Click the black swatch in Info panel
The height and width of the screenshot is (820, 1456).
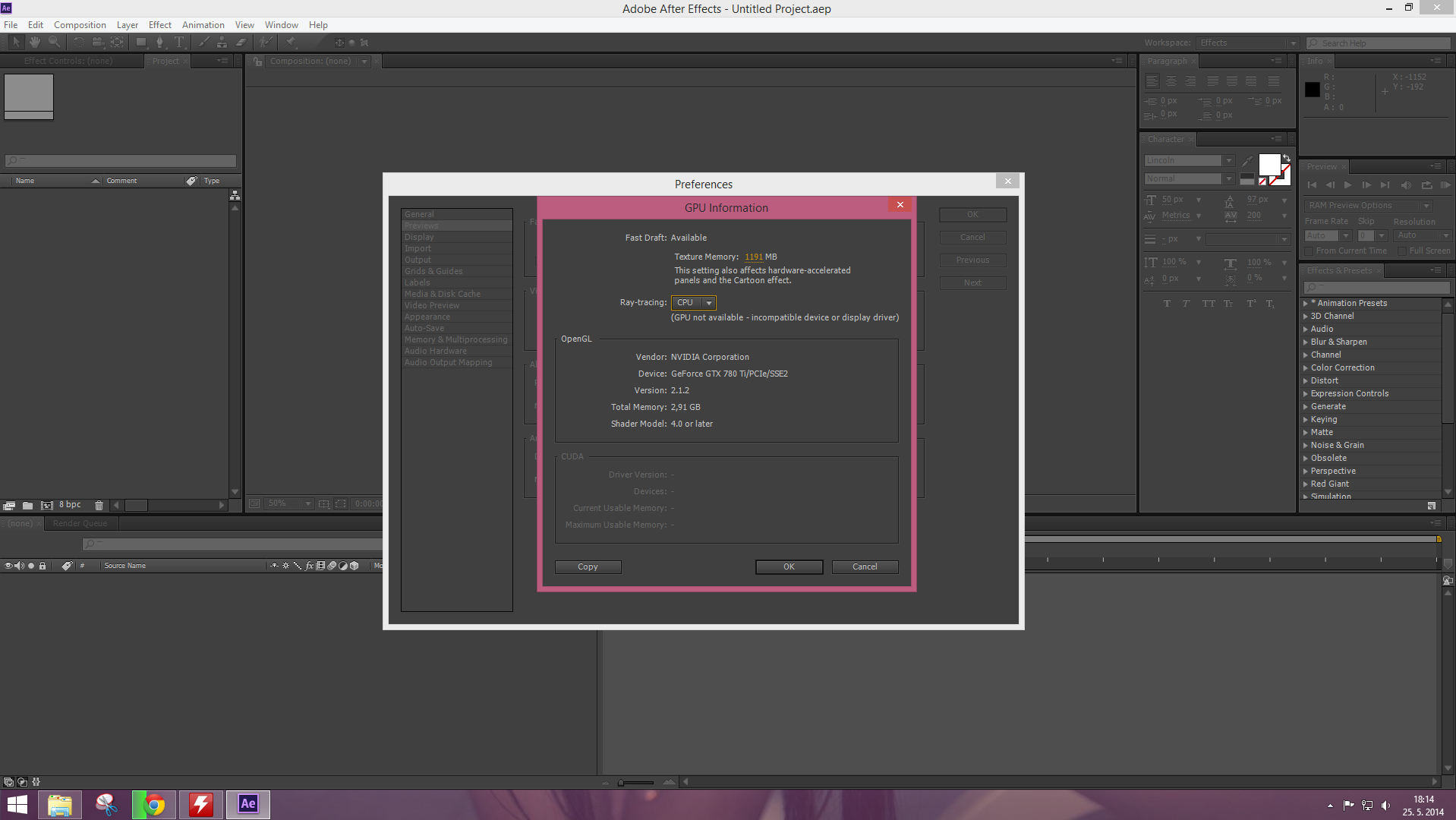[1313, 90]
